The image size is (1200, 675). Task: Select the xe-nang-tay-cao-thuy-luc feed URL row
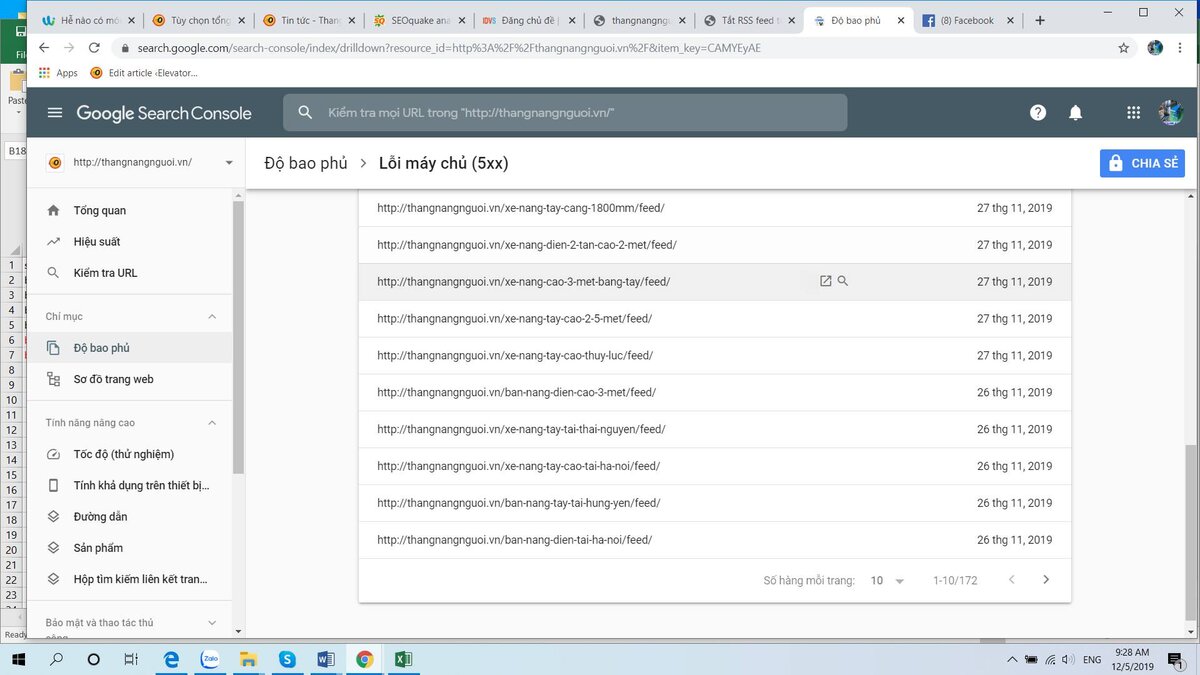tap(714, 356)
